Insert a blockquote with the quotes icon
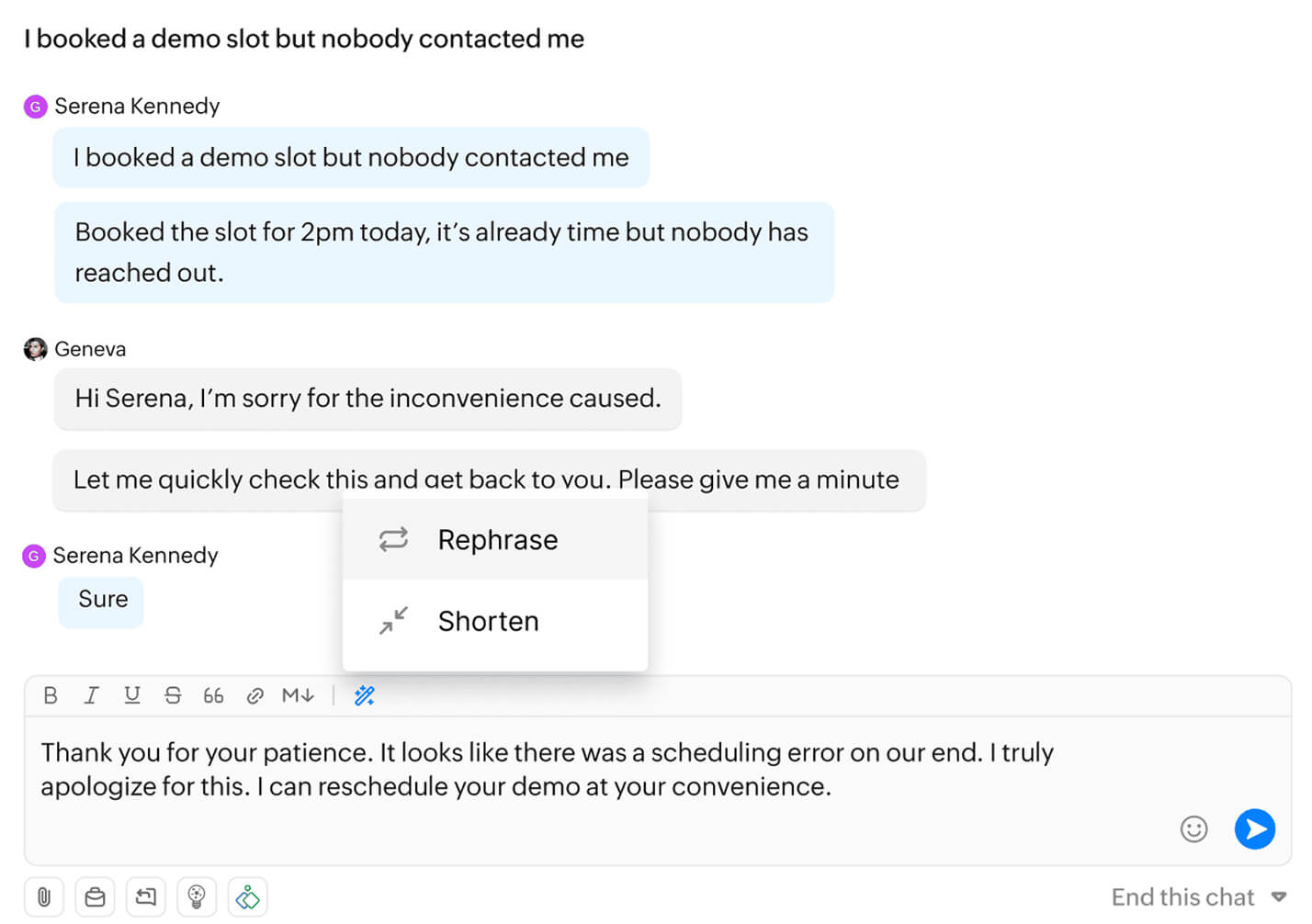 click(213, 695)
